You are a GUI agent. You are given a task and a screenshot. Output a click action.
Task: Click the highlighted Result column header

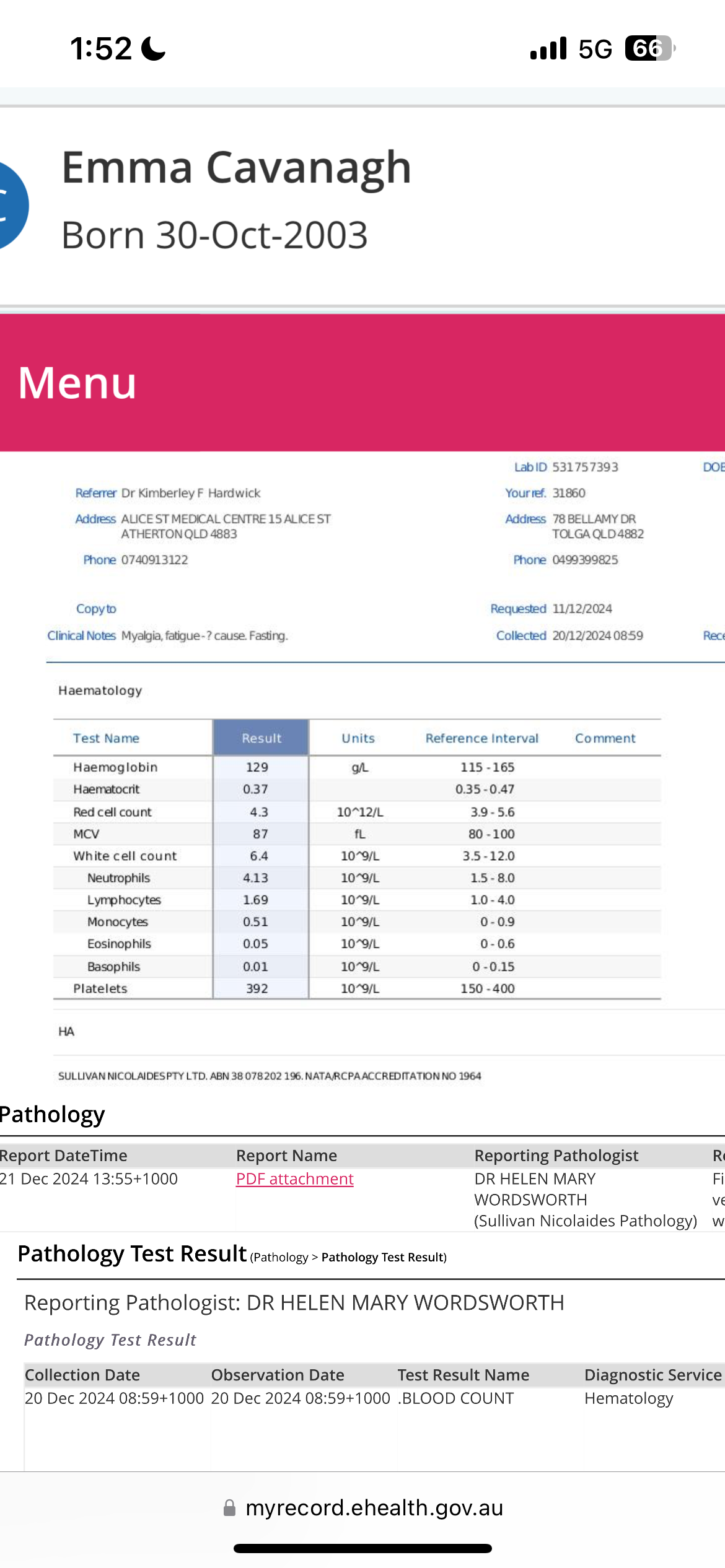[x=261, y=738]
